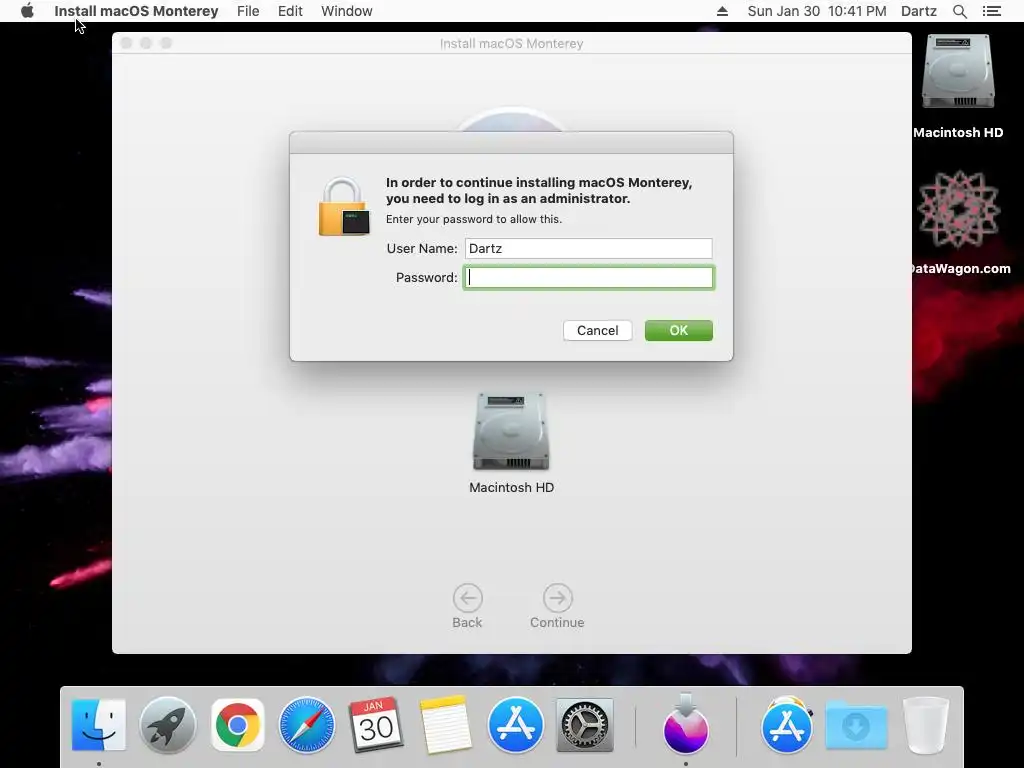The height and width of the screenshot is (768, 1024).
Task: Open Finder from the Dock
Action: click(99, 725)
